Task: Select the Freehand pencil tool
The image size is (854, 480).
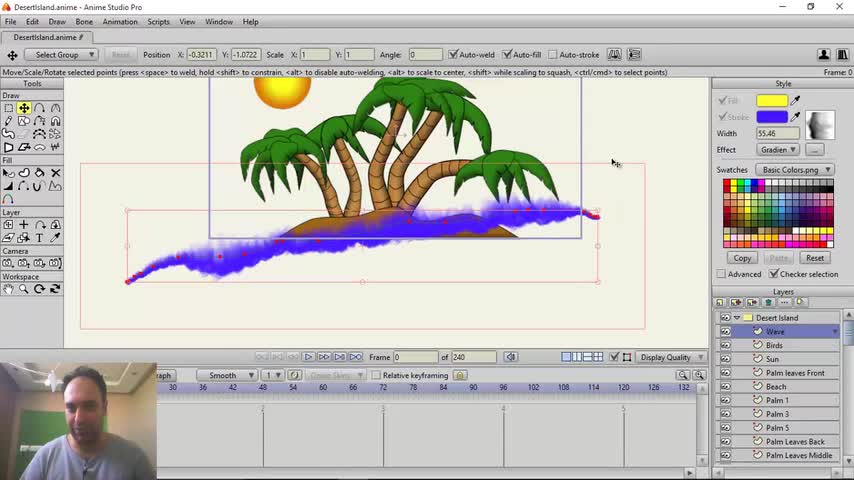Action: click(8, 121)
